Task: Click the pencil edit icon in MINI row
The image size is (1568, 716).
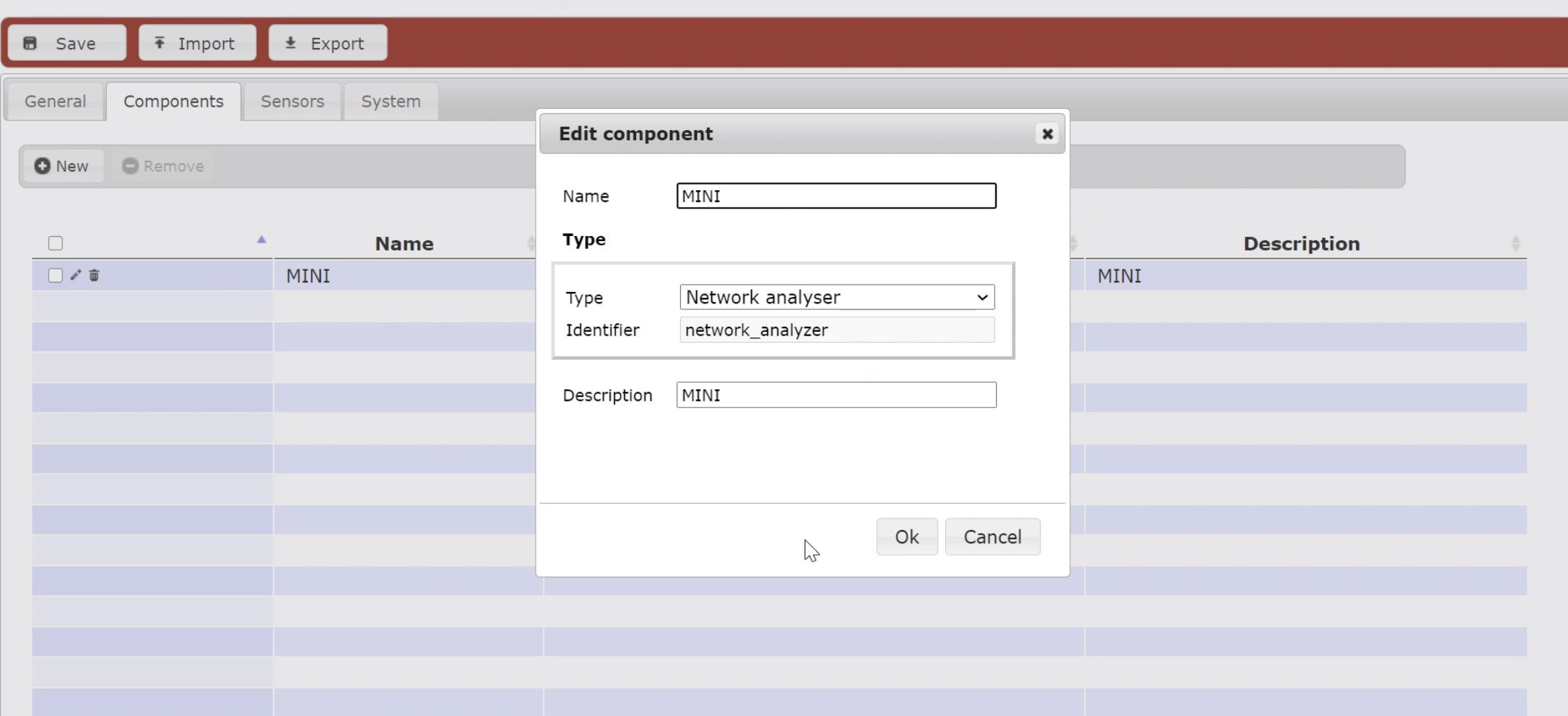Action: click(x=75, y=275)
